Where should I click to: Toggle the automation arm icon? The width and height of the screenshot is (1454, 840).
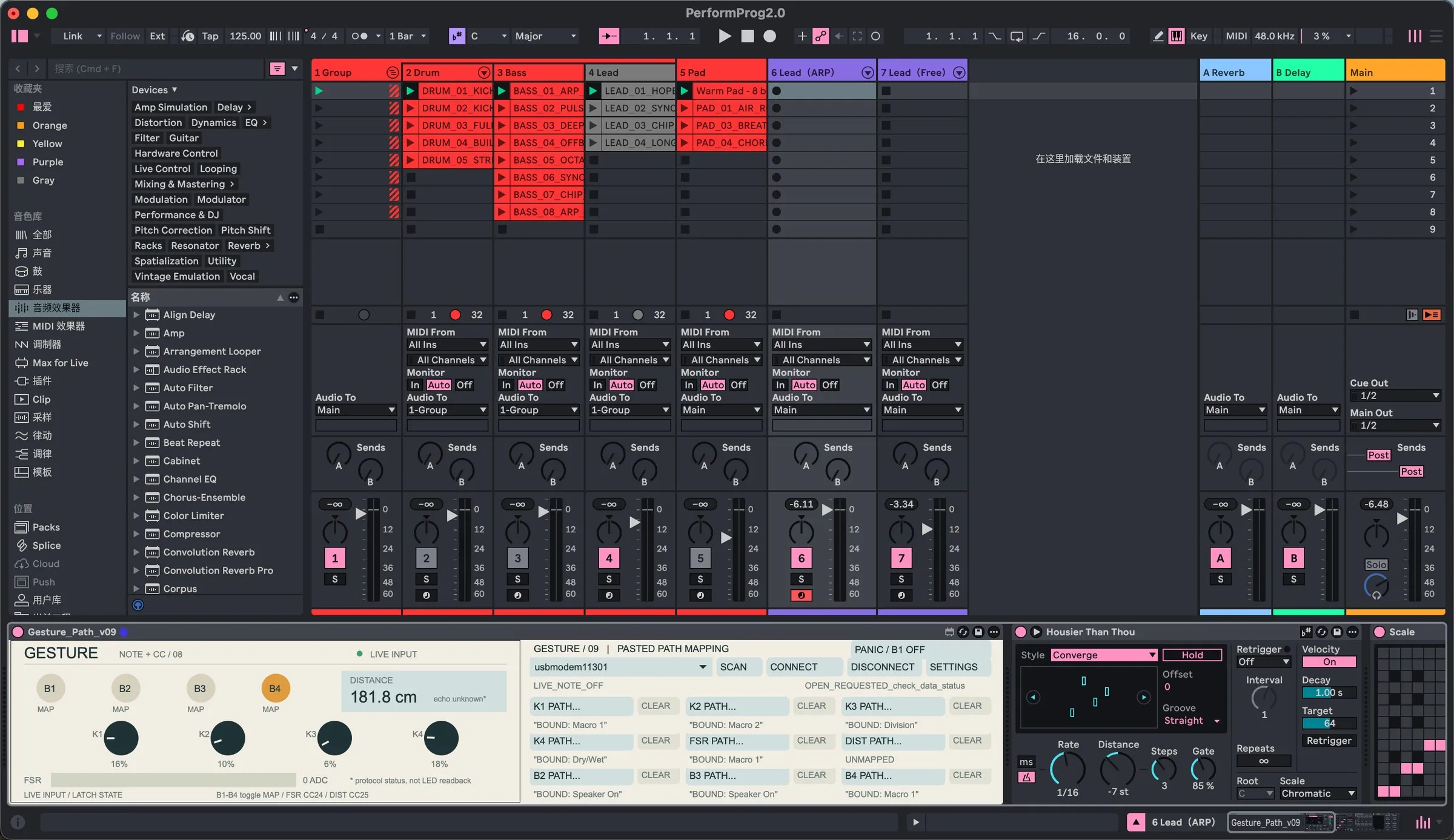(820, 36)
